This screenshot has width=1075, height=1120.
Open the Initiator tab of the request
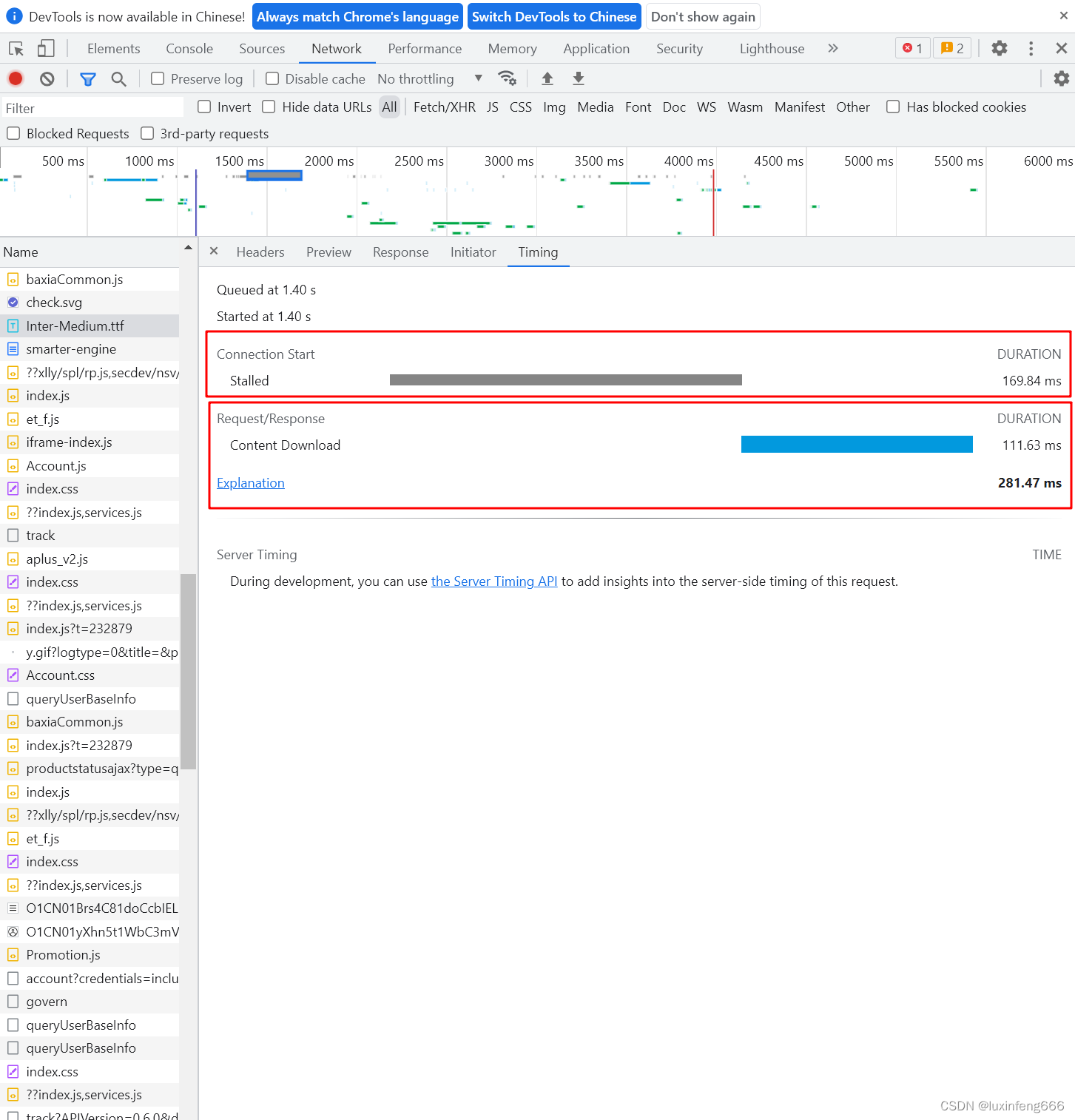click(473, 252)
